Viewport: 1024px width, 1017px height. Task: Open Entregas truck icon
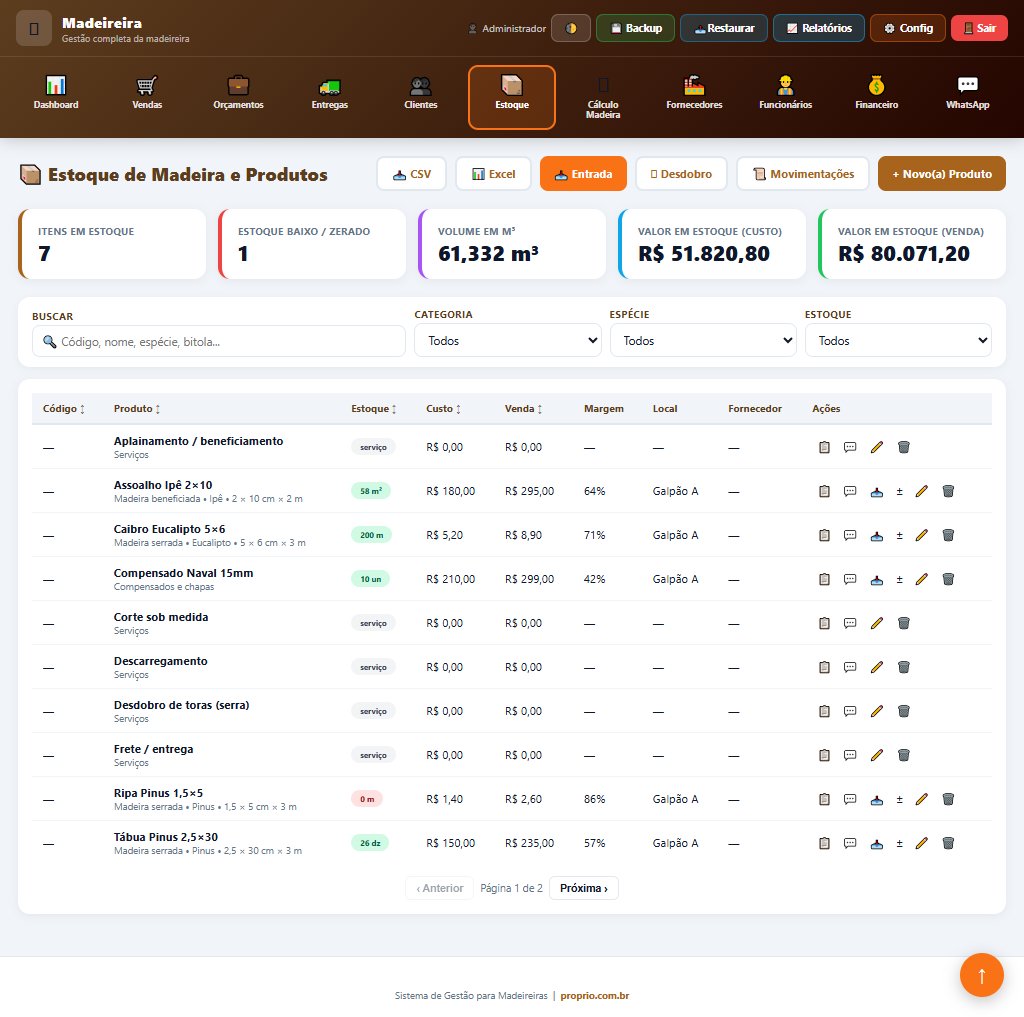330,97
